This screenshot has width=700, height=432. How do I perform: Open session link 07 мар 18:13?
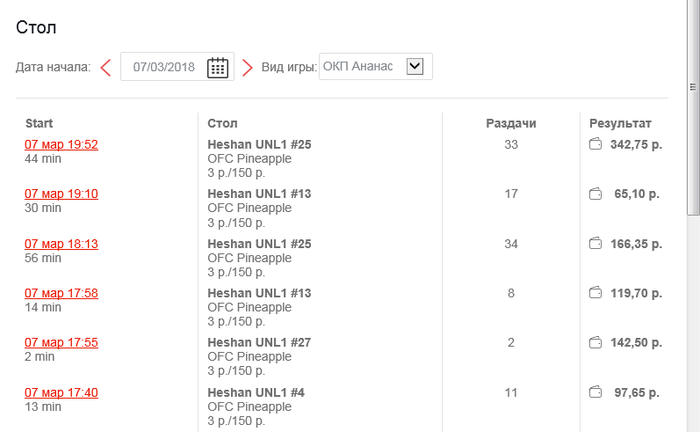click(x=61, y=243)
